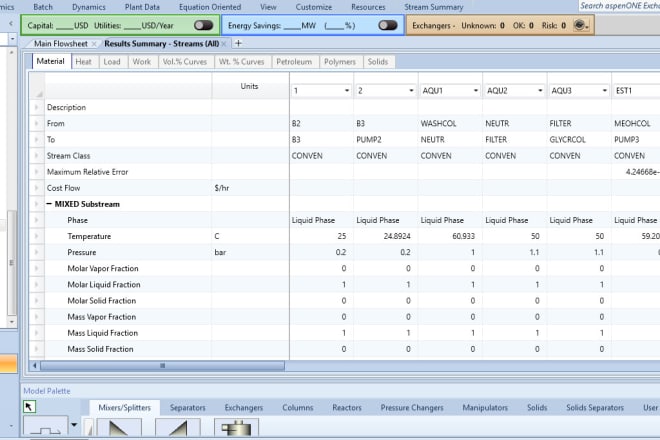This screenshot has width=660, height=440.
Task: Click the left pane scrollbar down arrow
Action: tap(12, 322)
